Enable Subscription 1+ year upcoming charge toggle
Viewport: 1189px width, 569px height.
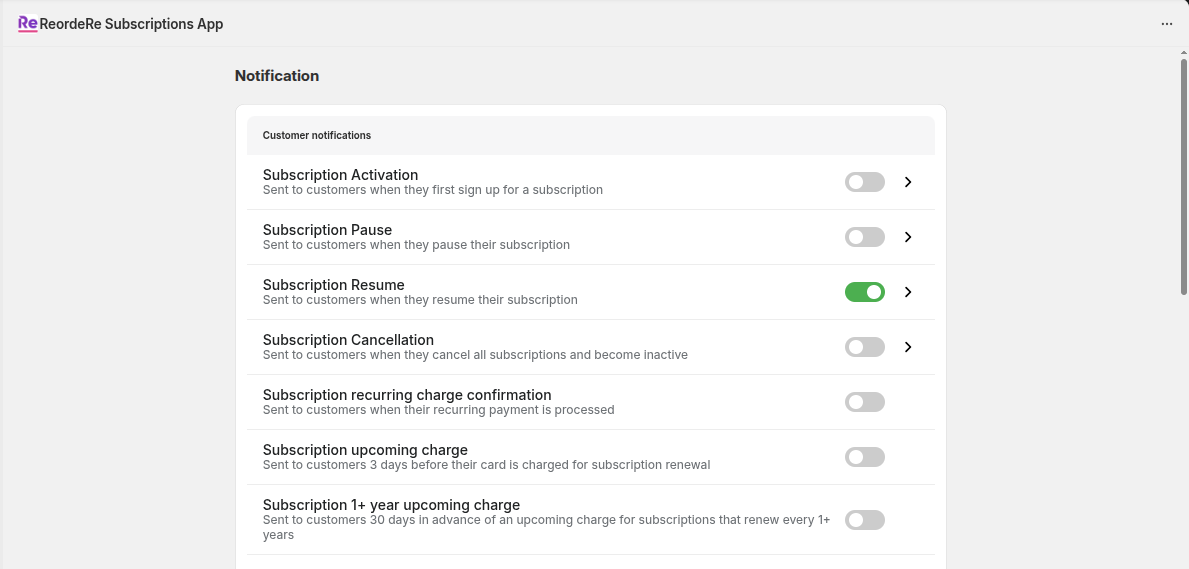864,520
